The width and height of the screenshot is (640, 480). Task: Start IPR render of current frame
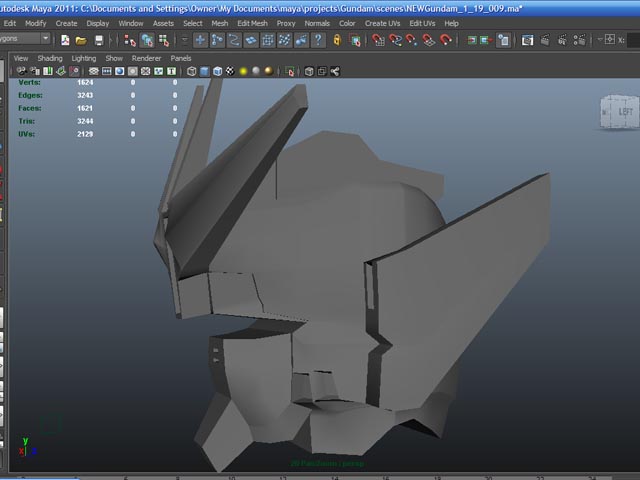(x=562, y=40)
